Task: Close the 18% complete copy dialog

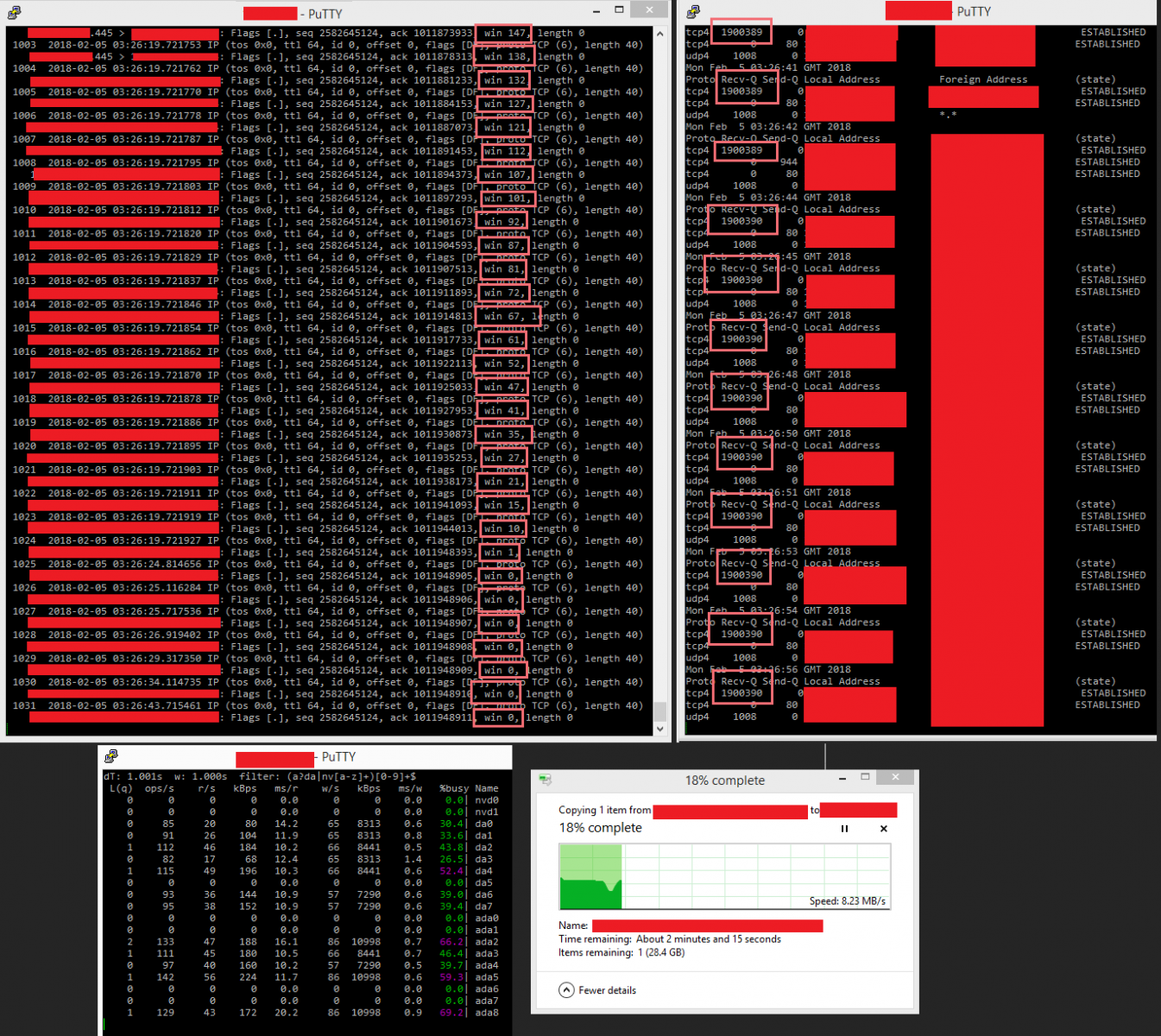Action: 895,777
